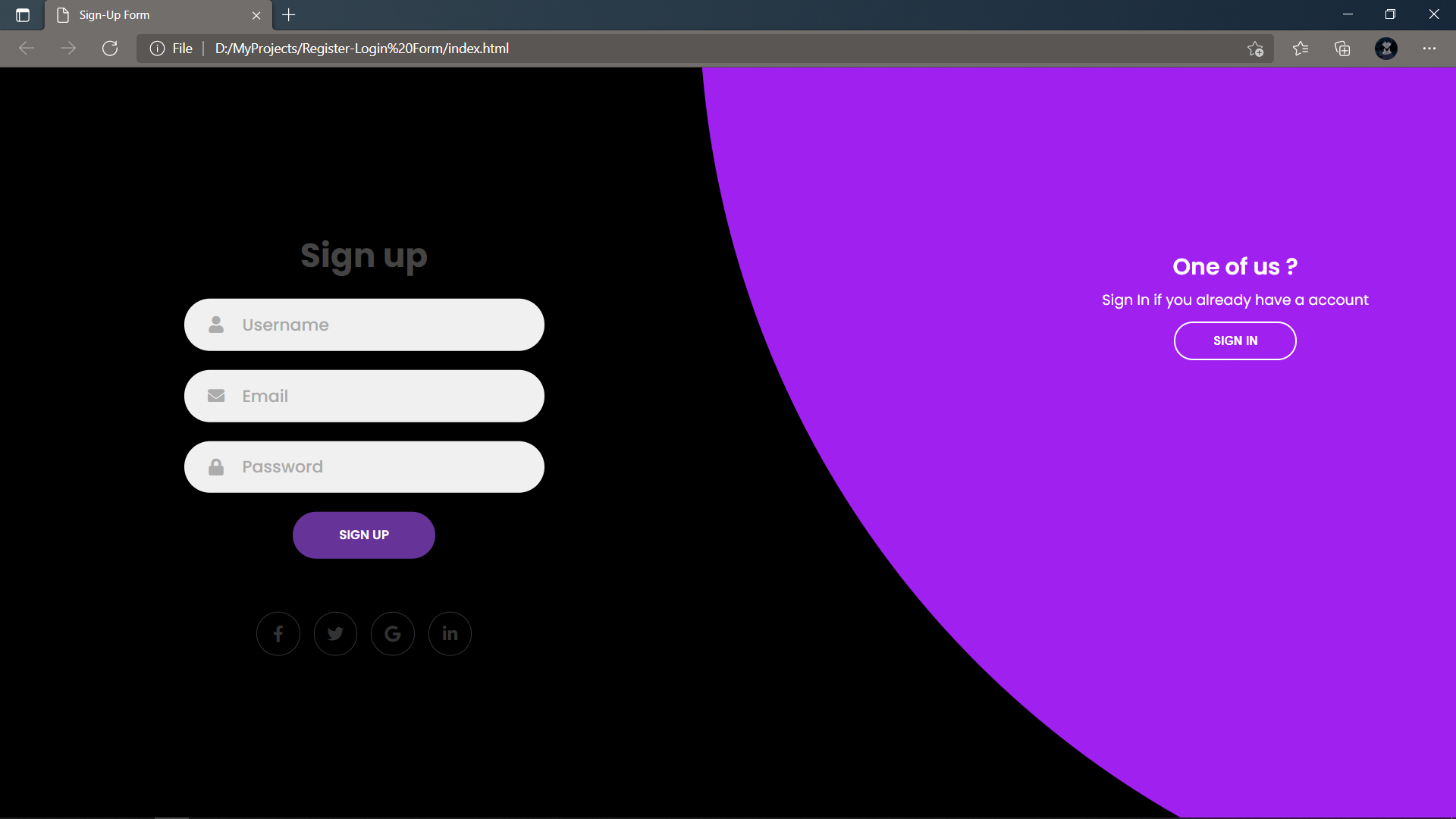
Task: Click the site information icon beside File
Action: [157, 49]
